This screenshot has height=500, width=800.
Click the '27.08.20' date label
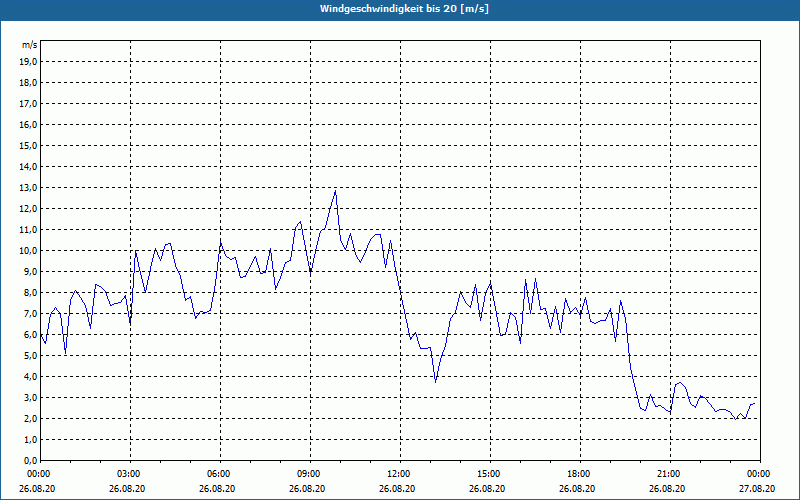[x=757, y=488]
